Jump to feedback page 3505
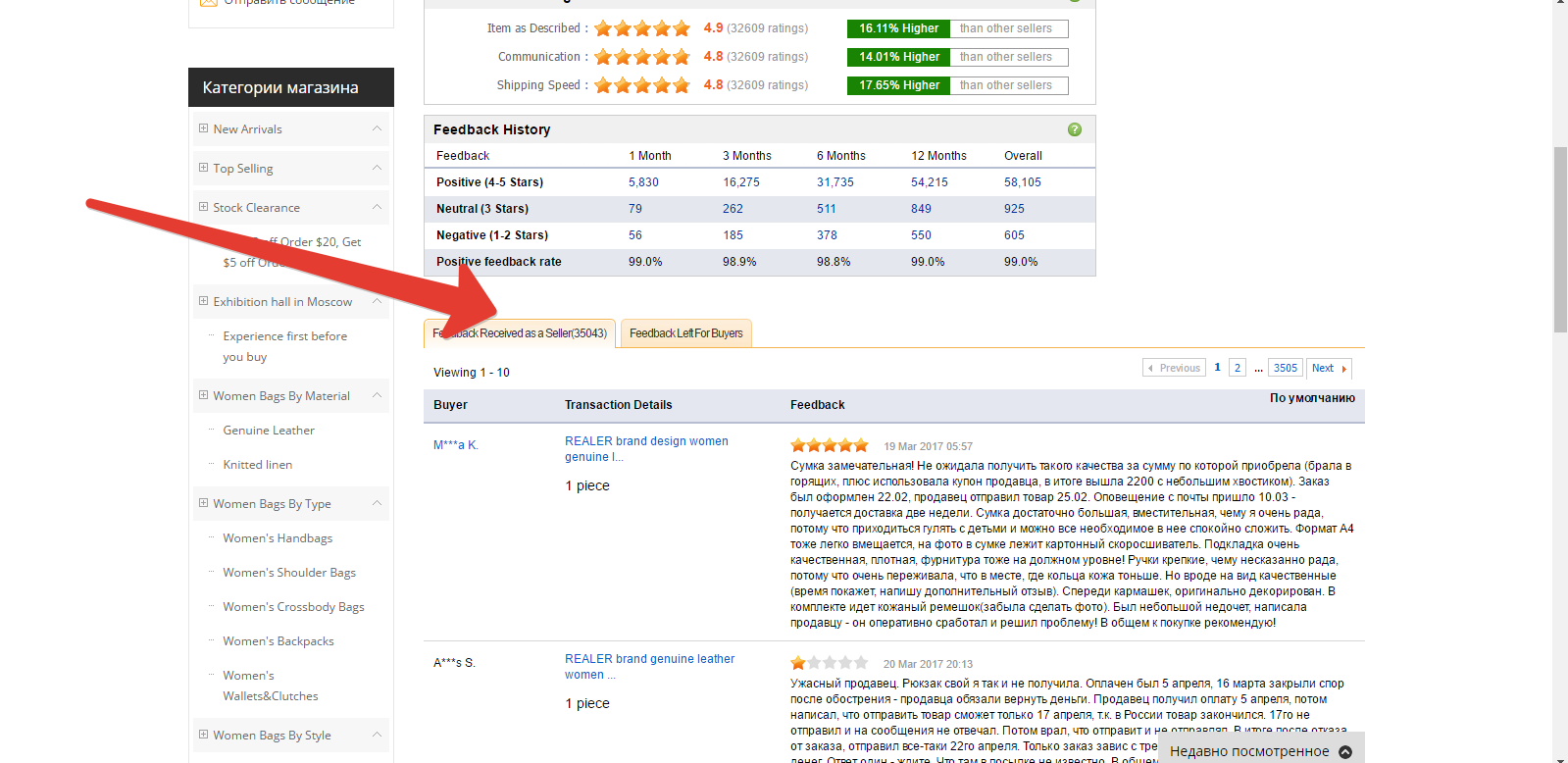1568x763 pixels. [x=1286, y=368]
